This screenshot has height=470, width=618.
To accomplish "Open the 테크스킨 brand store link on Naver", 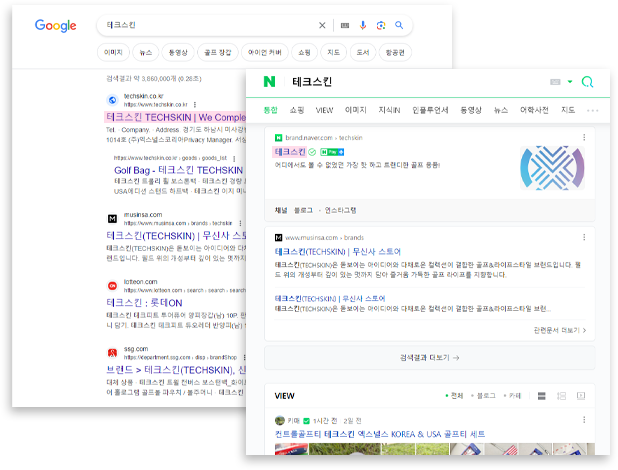I will click(x=290, y=152).
